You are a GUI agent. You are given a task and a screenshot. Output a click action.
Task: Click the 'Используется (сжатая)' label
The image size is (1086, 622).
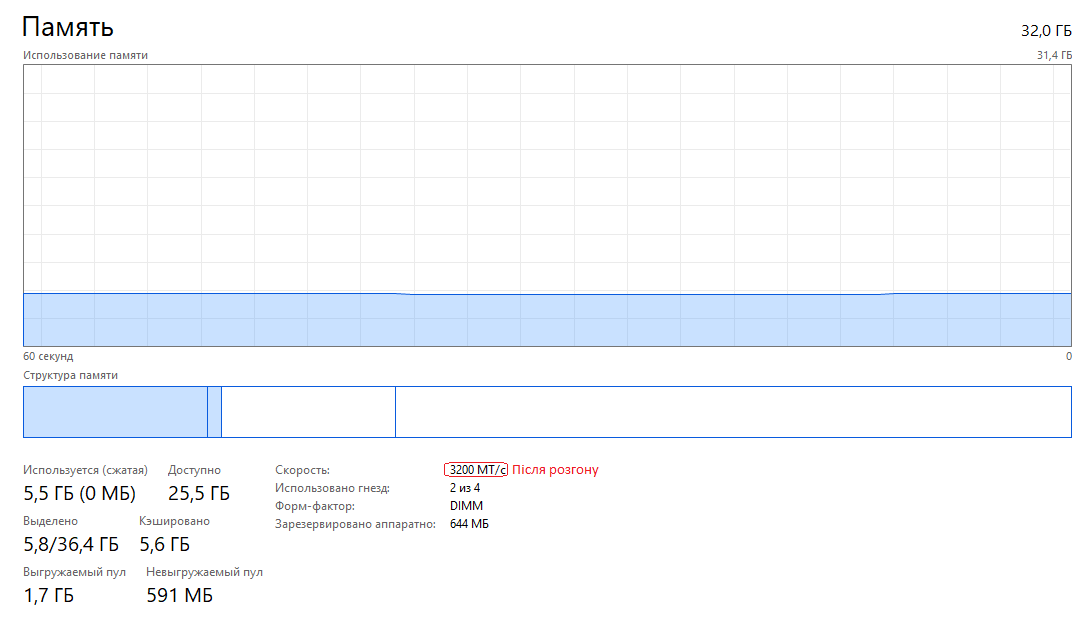coord(85,470)
